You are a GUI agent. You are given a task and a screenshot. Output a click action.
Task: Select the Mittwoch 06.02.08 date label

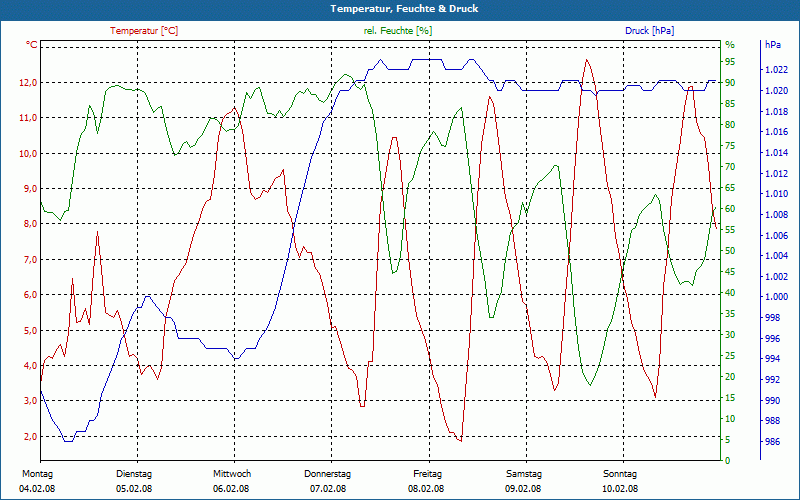point(232,481)
